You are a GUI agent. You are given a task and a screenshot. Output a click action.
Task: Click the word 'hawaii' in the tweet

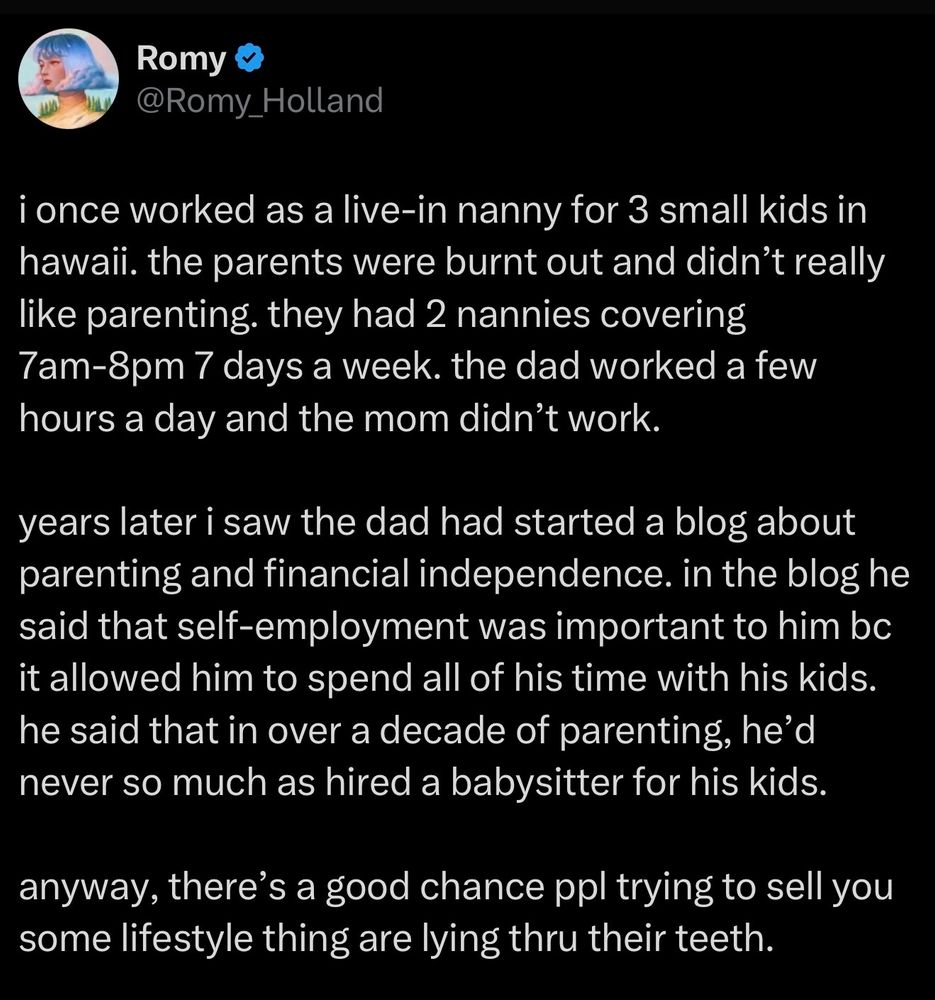click(x=76, y=262)
